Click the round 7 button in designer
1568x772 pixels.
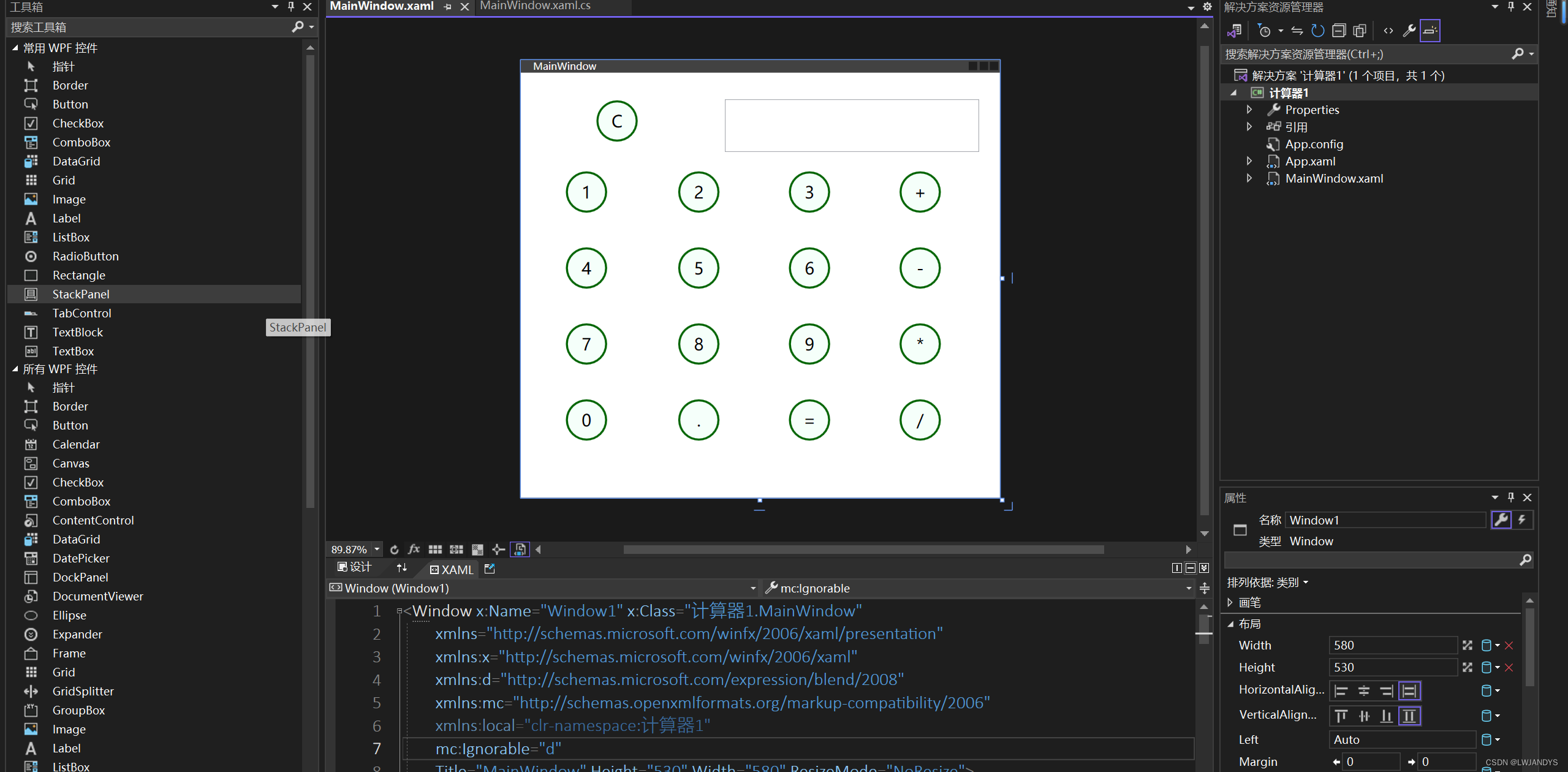point(586,344)
